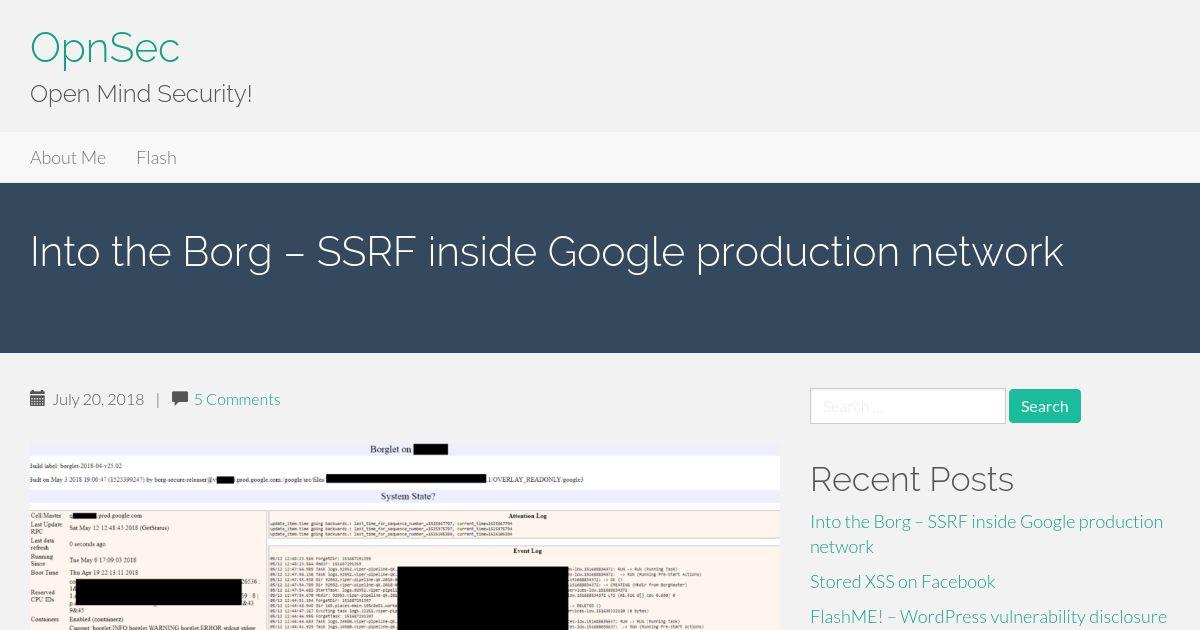Open the About Me menu item
The image size is (1200, 630).
68,157
